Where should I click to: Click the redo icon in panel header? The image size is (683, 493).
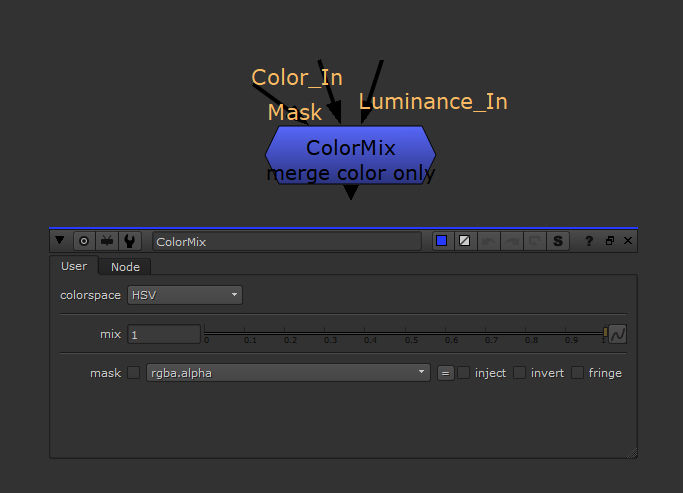click(x=512, y=241)
